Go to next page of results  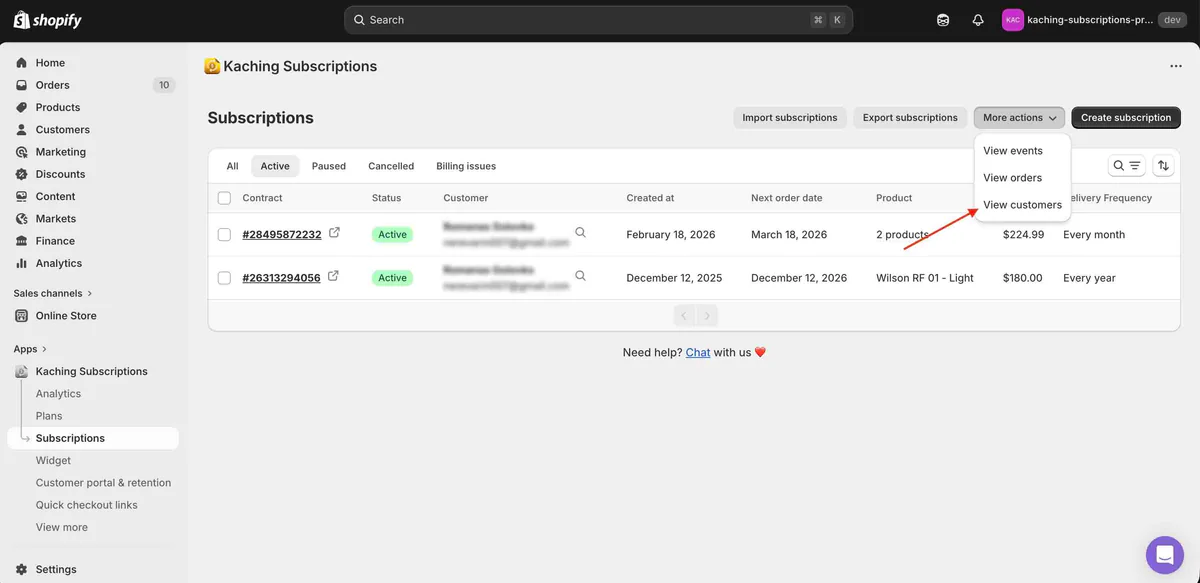(x=707, y=316)
